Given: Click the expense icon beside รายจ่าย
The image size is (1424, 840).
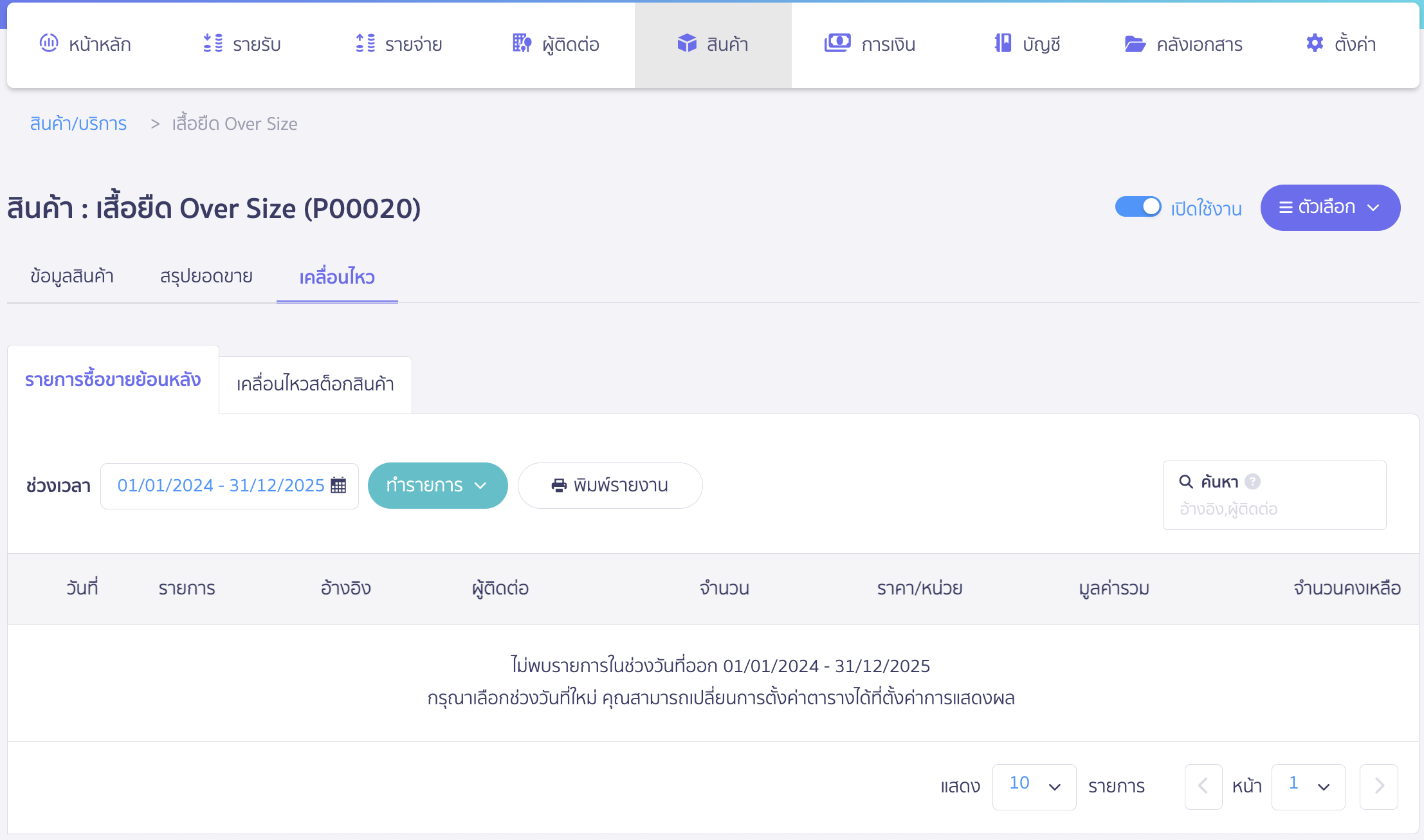Looking at the screenshot, I should [365, 43].
